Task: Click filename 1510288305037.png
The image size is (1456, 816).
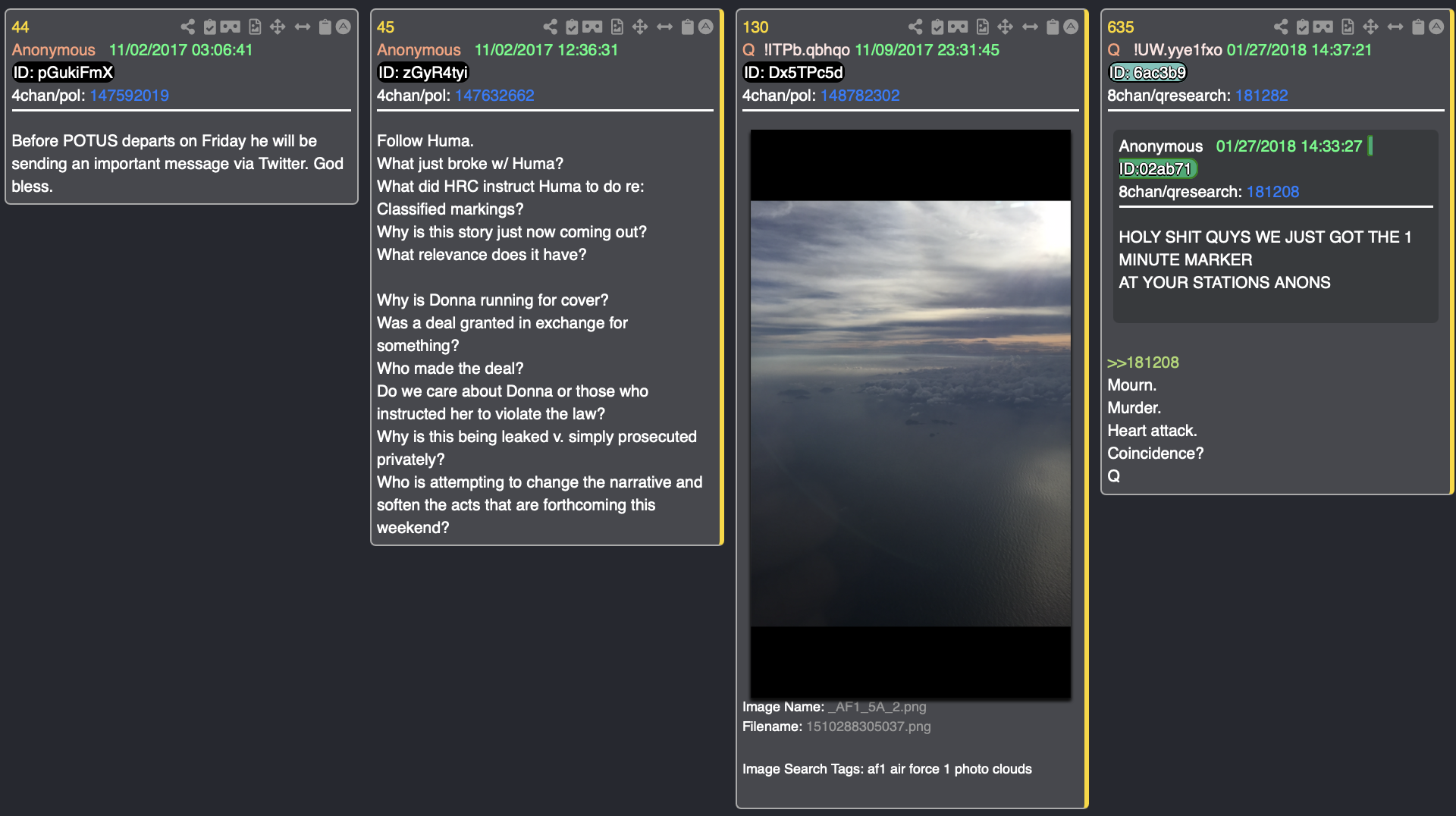Action: click(x=868, y=727)
